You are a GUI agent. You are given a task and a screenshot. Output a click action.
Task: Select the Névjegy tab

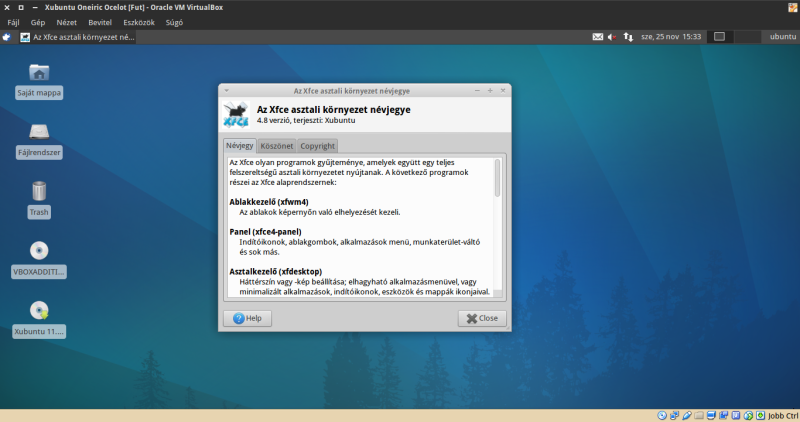pyautogui.click(x=240, y=145)
